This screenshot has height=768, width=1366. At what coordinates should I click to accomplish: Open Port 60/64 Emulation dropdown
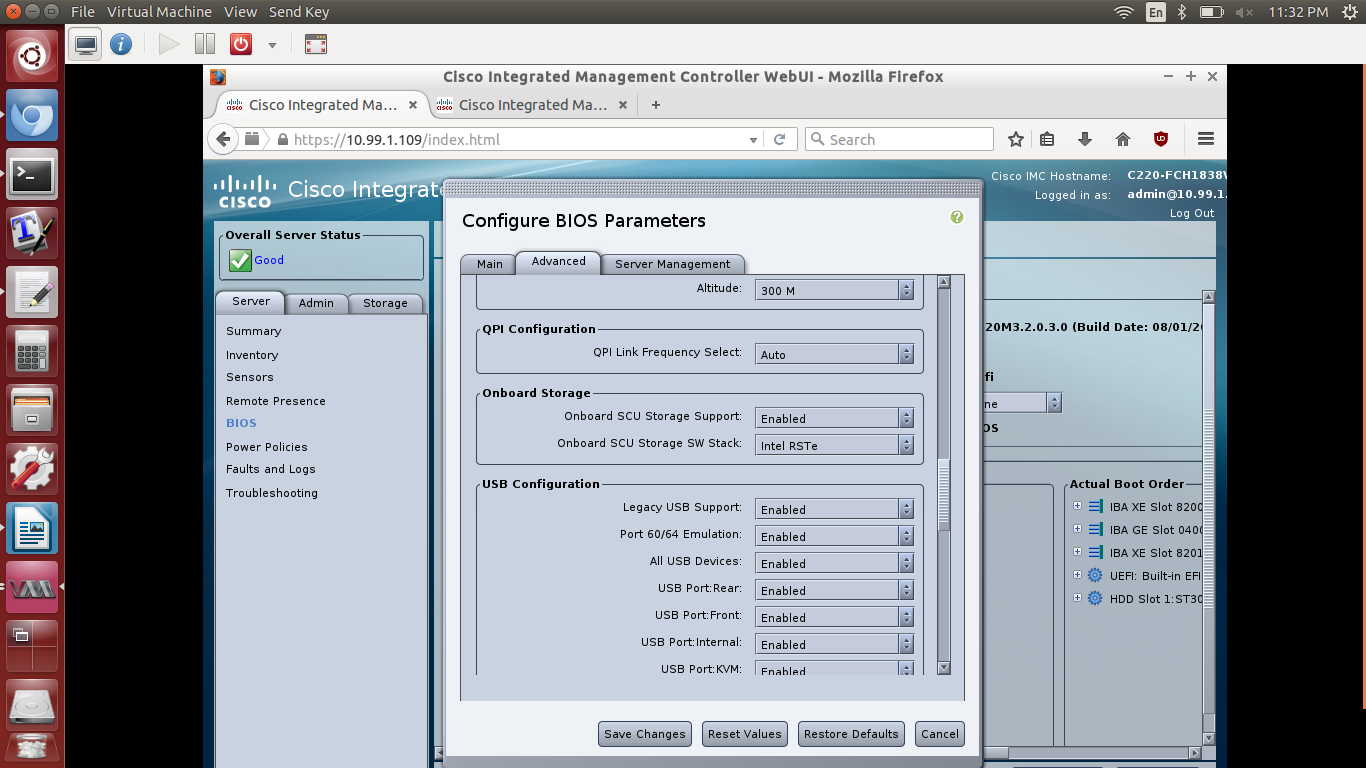835,536
